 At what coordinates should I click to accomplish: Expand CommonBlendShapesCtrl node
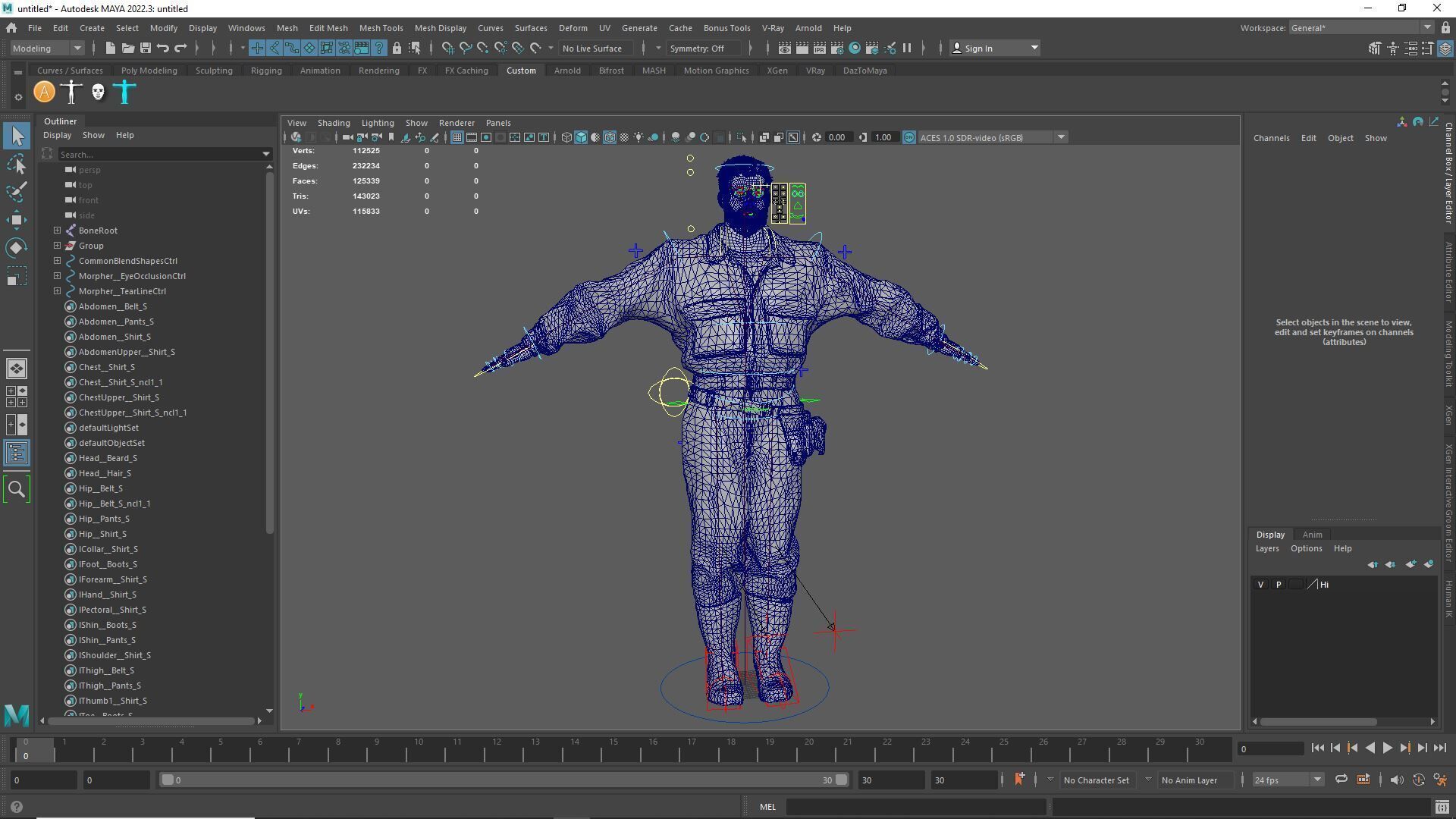point(58,261)
